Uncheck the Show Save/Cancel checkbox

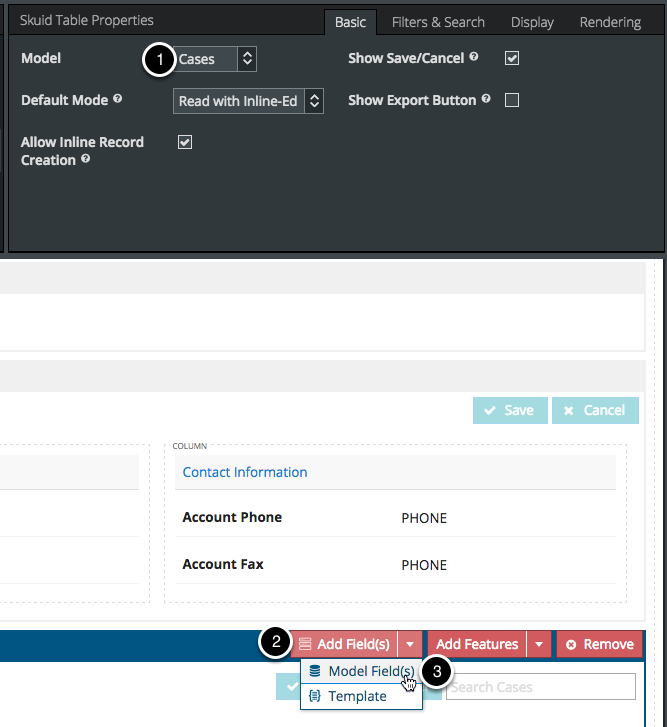coord(512,59)
